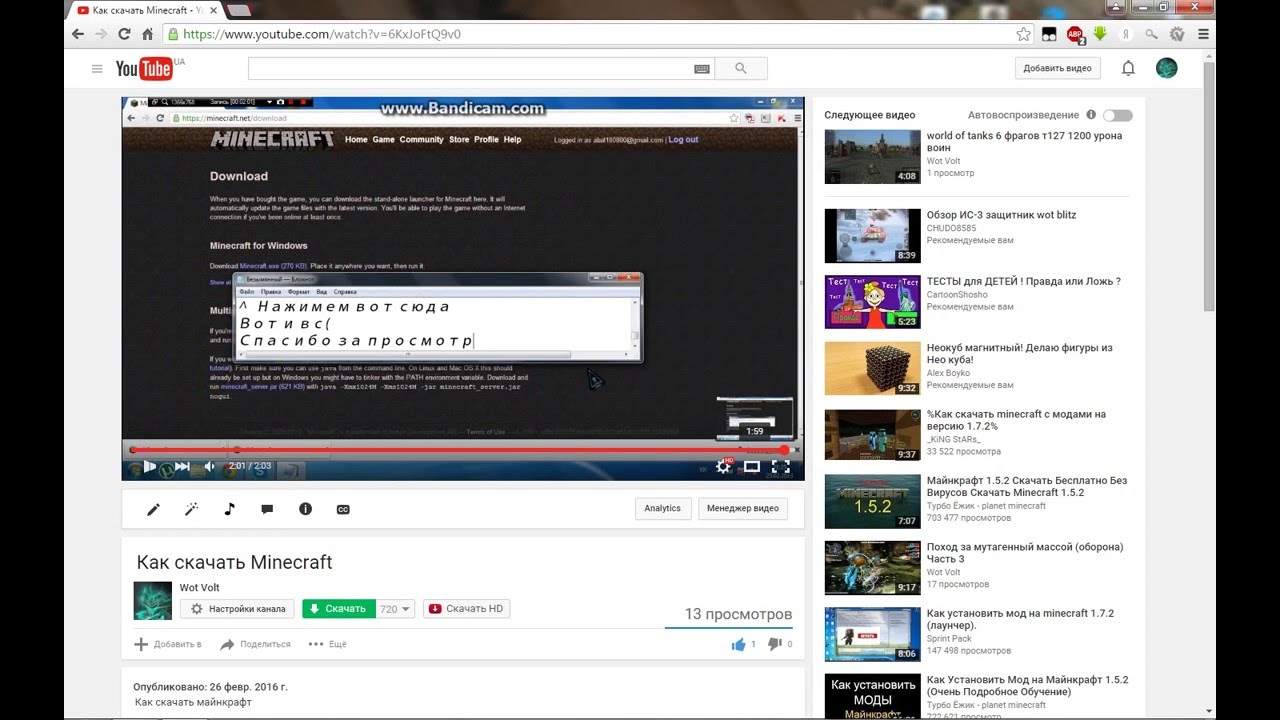Open Chrome main menu button
Viewport: 1280px width, 720px height.
(1203, 34)
